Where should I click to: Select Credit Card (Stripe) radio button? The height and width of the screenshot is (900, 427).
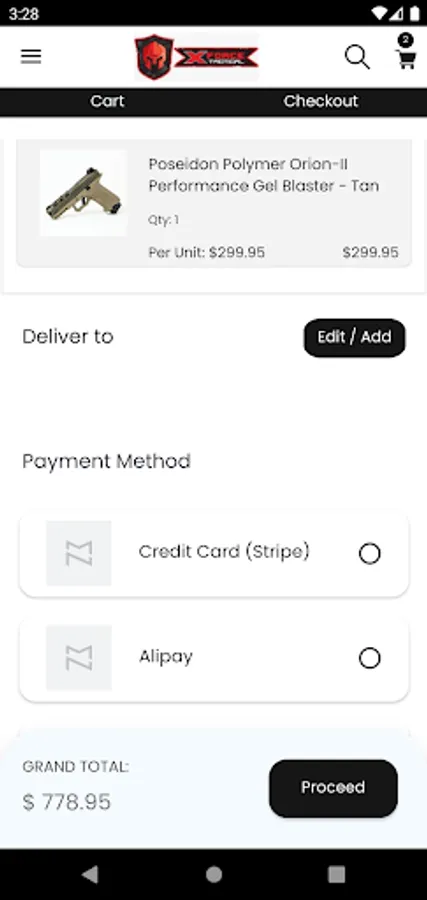(x=370, y=554)
